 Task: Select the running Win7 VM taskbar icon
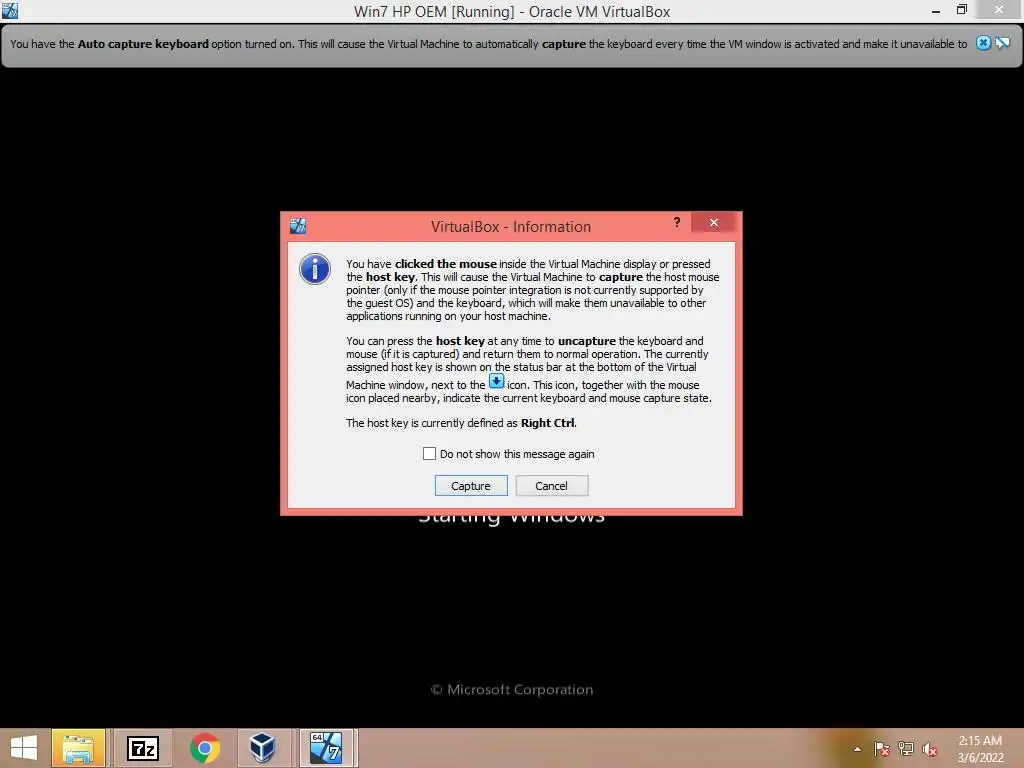click(x=326, y=748)
